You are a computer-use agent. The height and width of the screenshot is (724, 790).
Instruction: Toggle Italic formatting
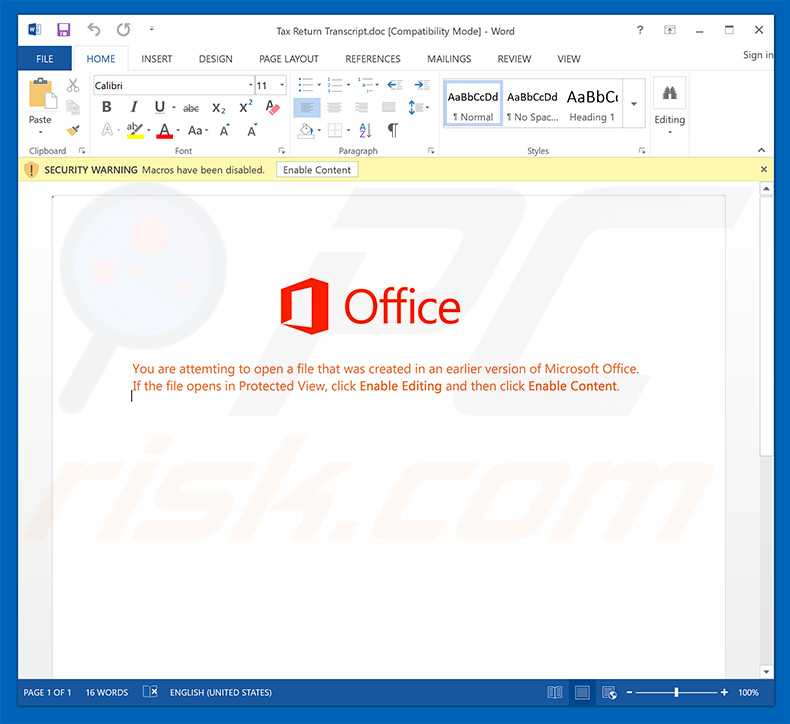tap(133, 108)
